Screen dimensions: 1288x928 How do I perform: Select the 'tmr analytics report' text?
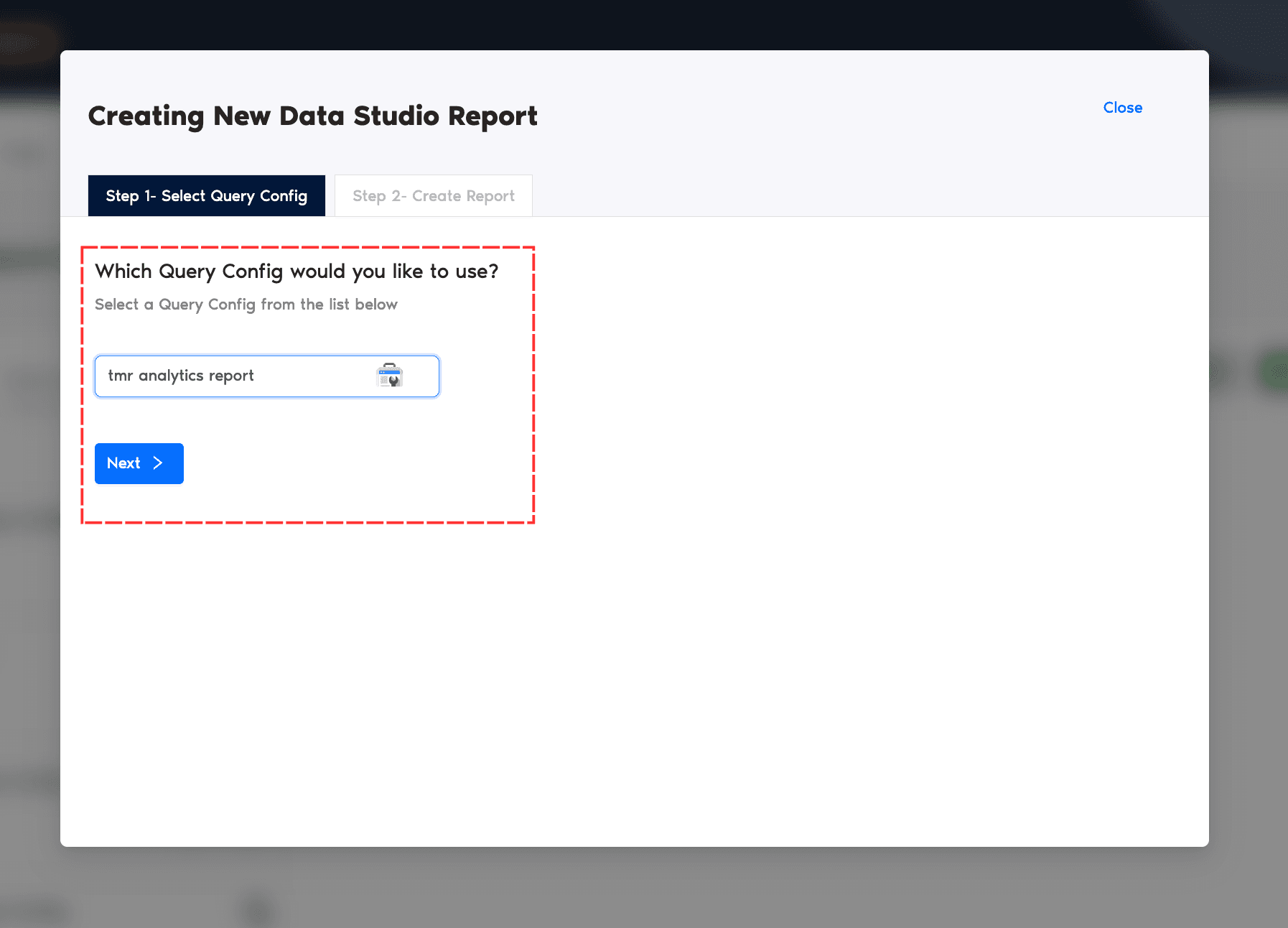181,376
